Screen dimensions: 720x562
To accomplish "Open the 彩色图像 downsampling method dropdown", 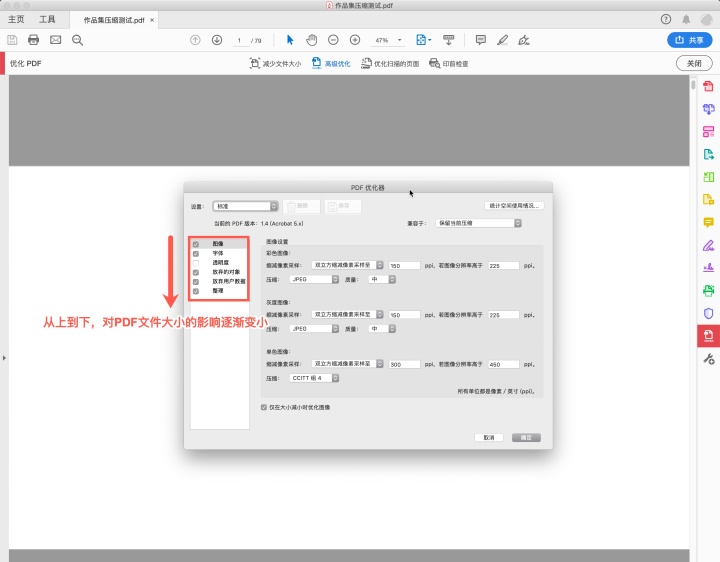I will [347, 265].
